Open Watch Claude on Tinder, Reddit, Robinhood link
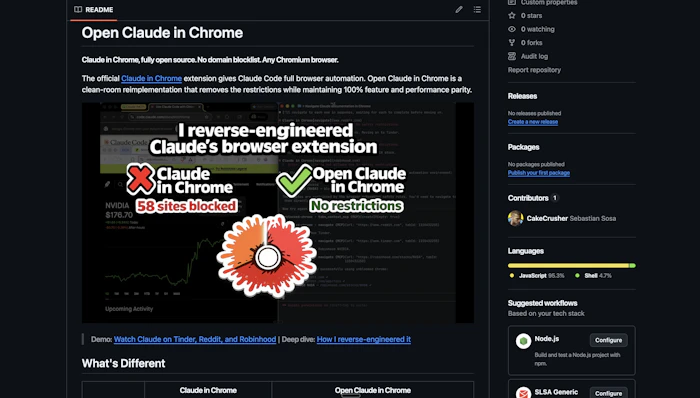Image resolution: width=700 pixels, height=398 pixels. 195,340
